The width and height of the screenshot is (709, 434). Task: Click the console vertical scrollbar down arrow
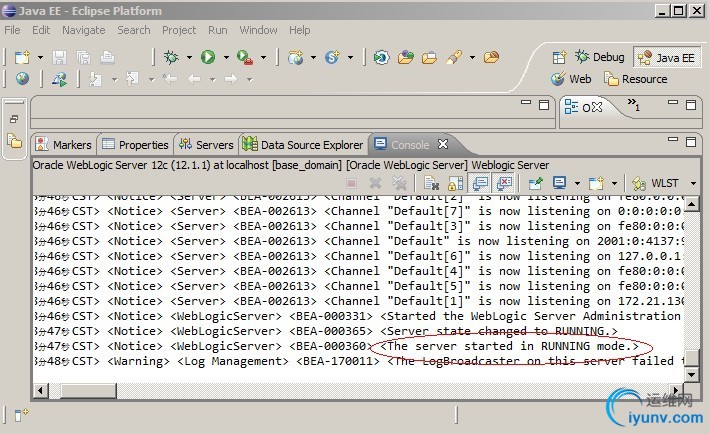691,374
